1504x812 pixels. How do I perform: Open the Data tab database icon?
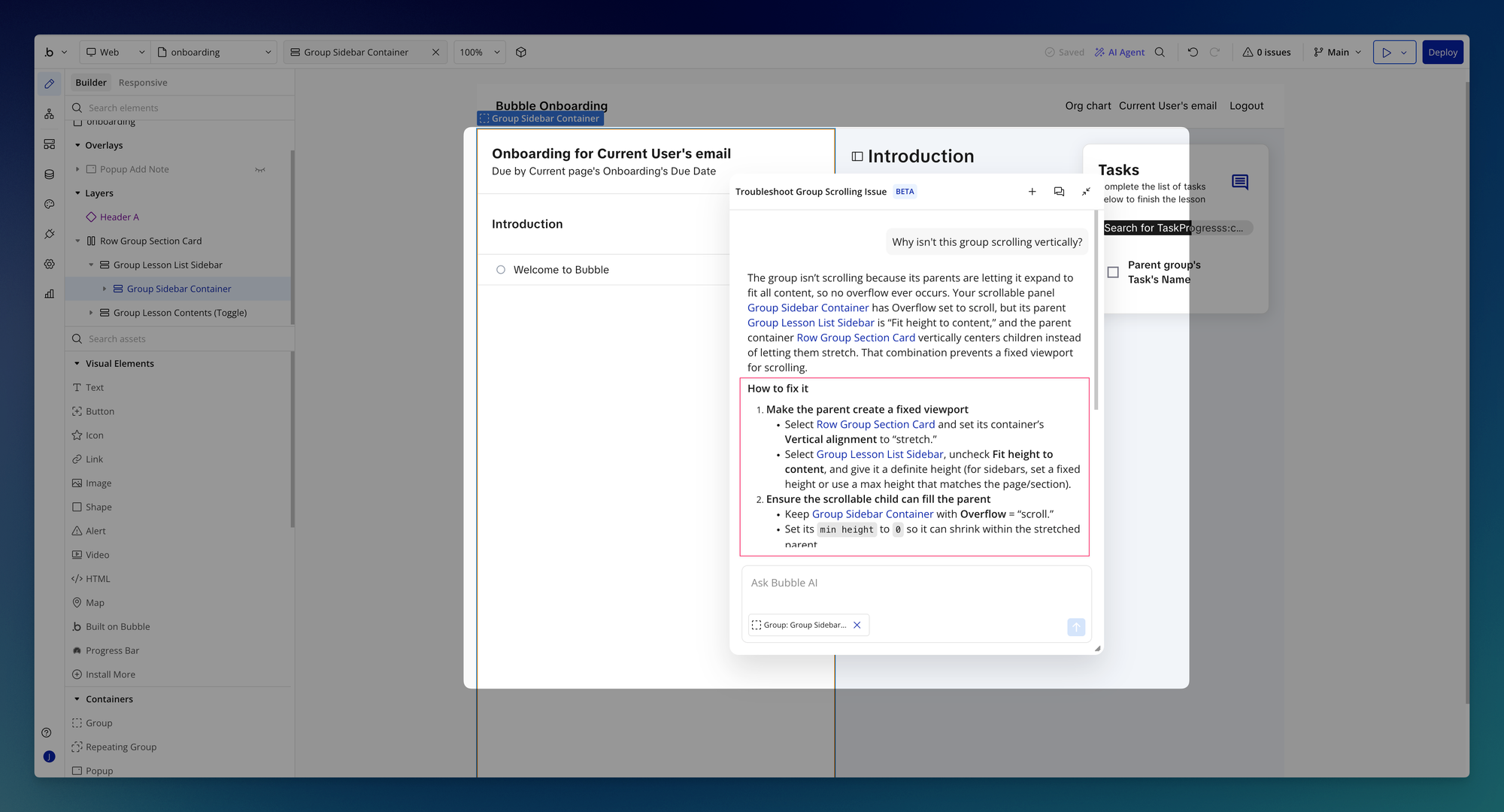(x=50, y=174)
